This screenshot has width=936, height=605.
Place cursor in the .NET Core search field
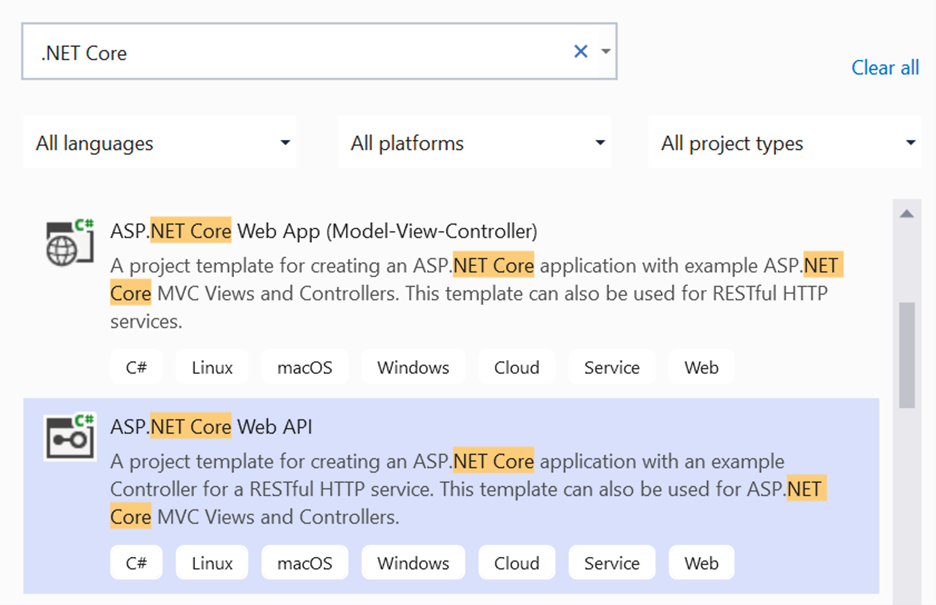[x=300, y=51]
